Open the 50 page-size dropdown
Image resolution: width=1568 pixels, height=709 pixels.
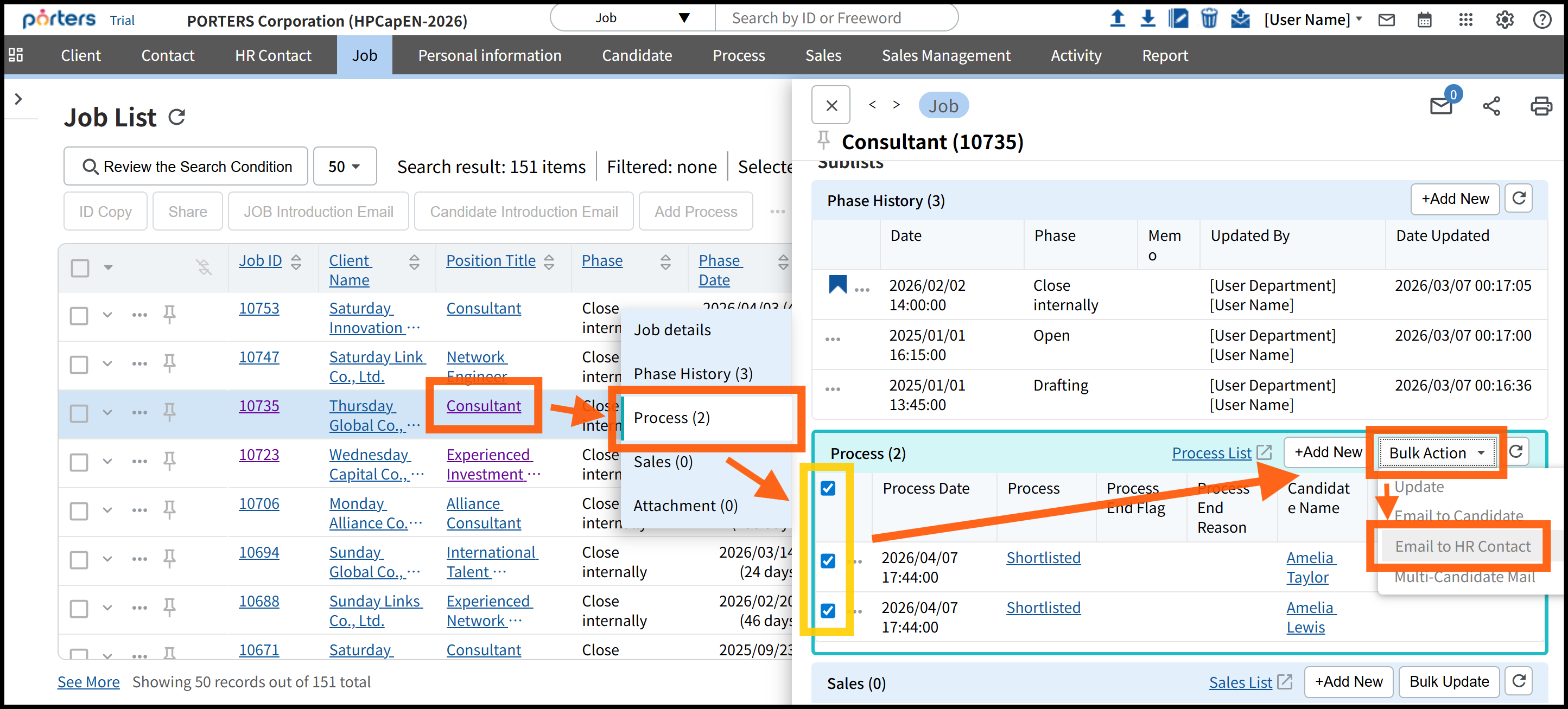[x=345, y=166]
